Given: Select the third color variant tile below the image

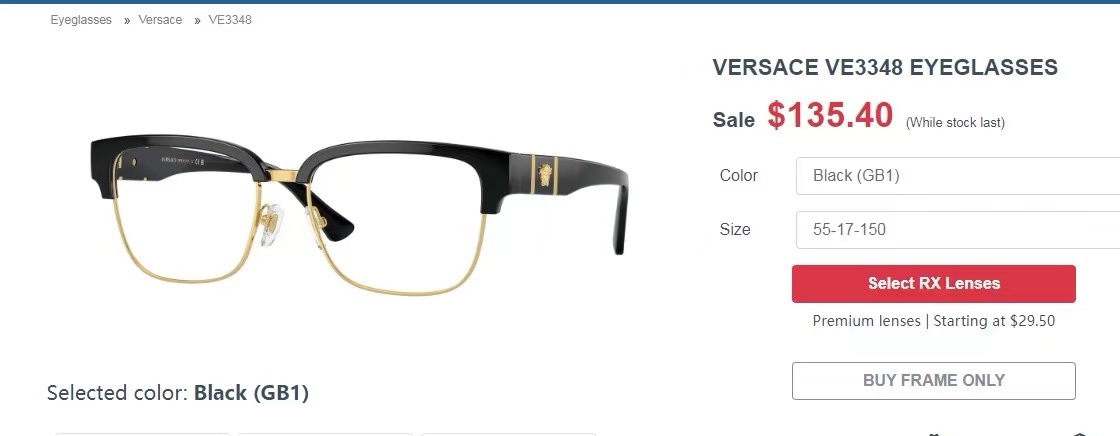Looking at the screenshot, I should click(x=509, y=434).
